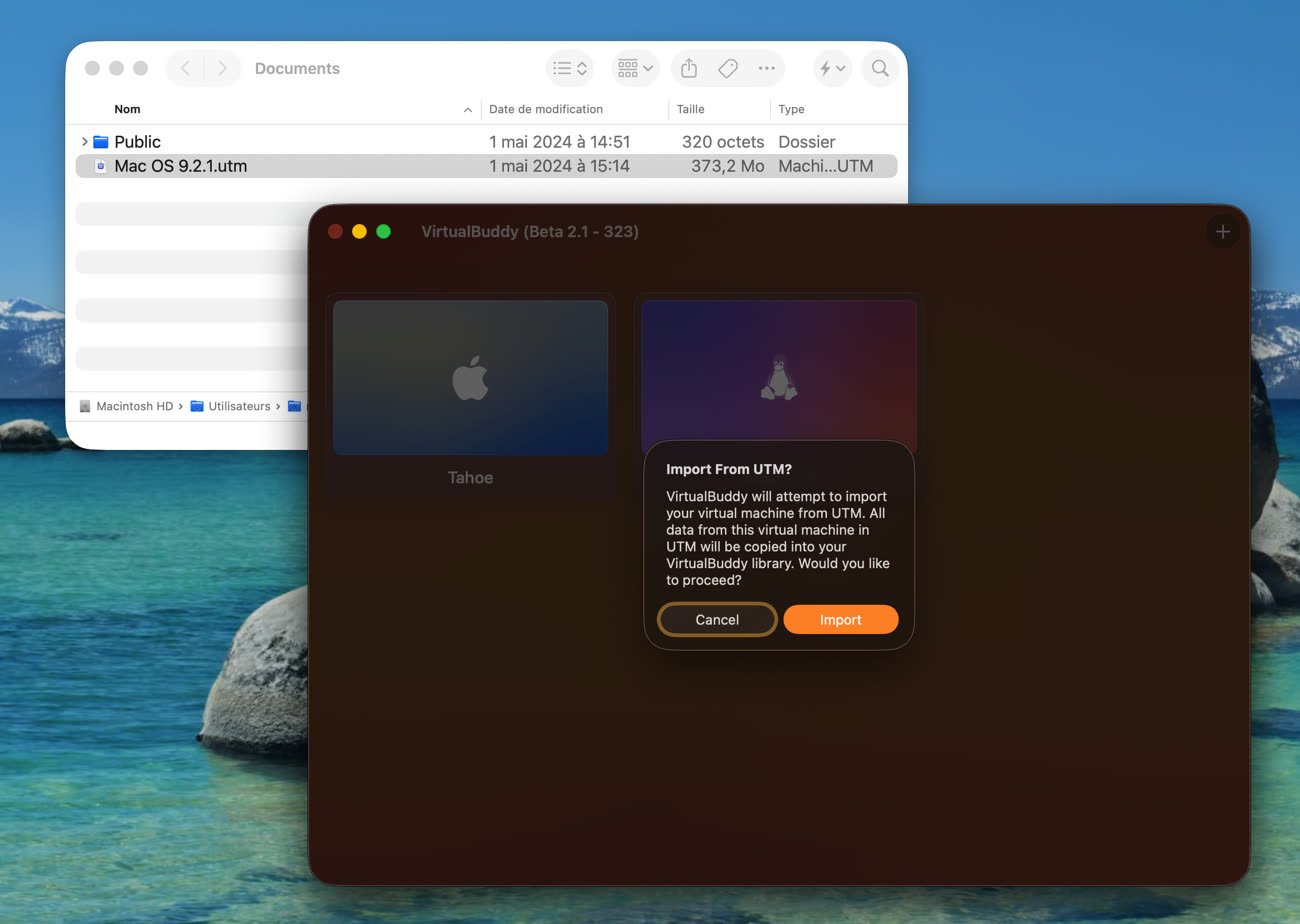
Task: Click the 1 mai 2024 à 14:51 date
Action: [x=560, y=142]
